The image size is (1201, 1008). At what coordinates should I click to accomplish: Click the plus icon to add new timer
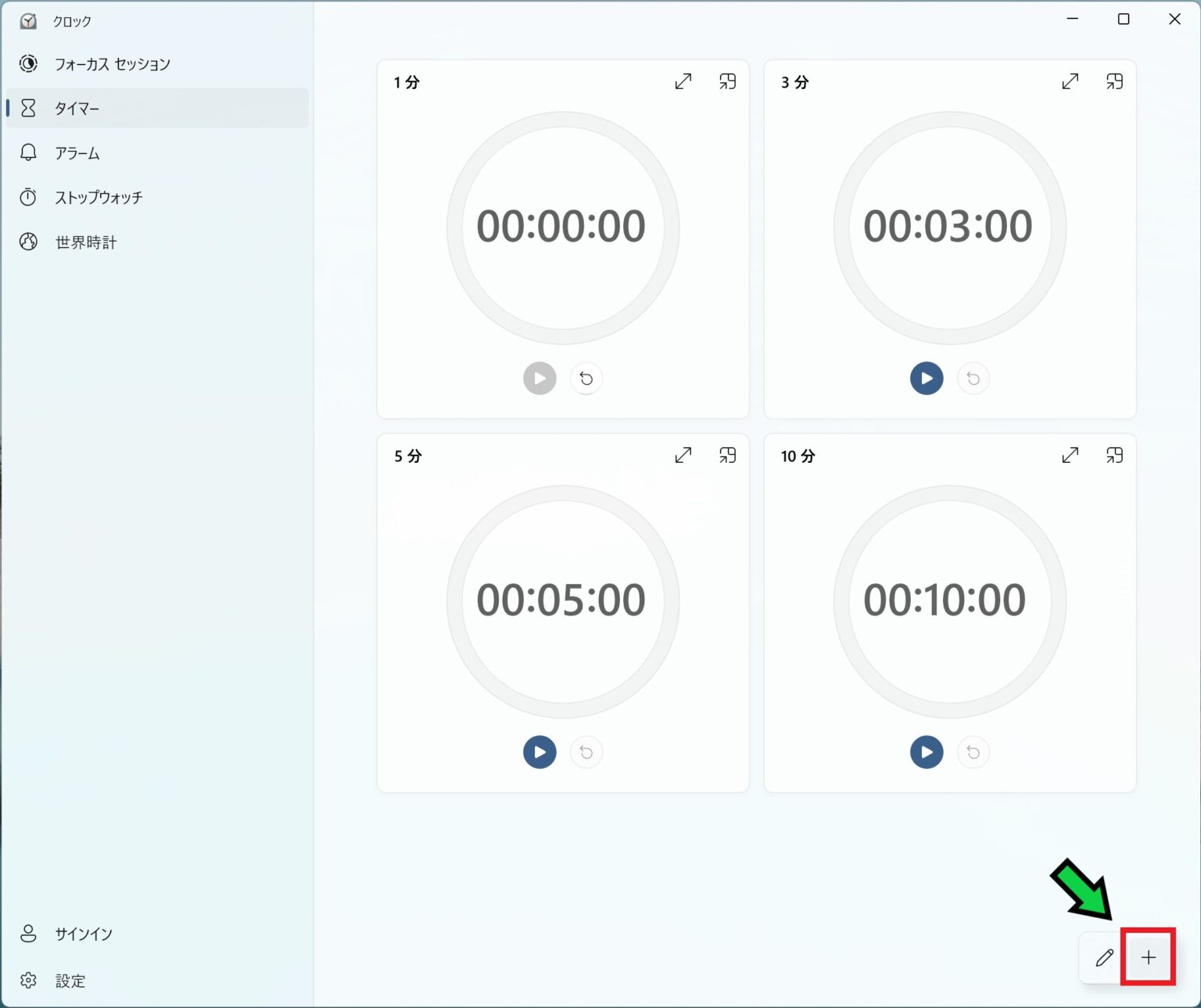[x=1148, y=957]
